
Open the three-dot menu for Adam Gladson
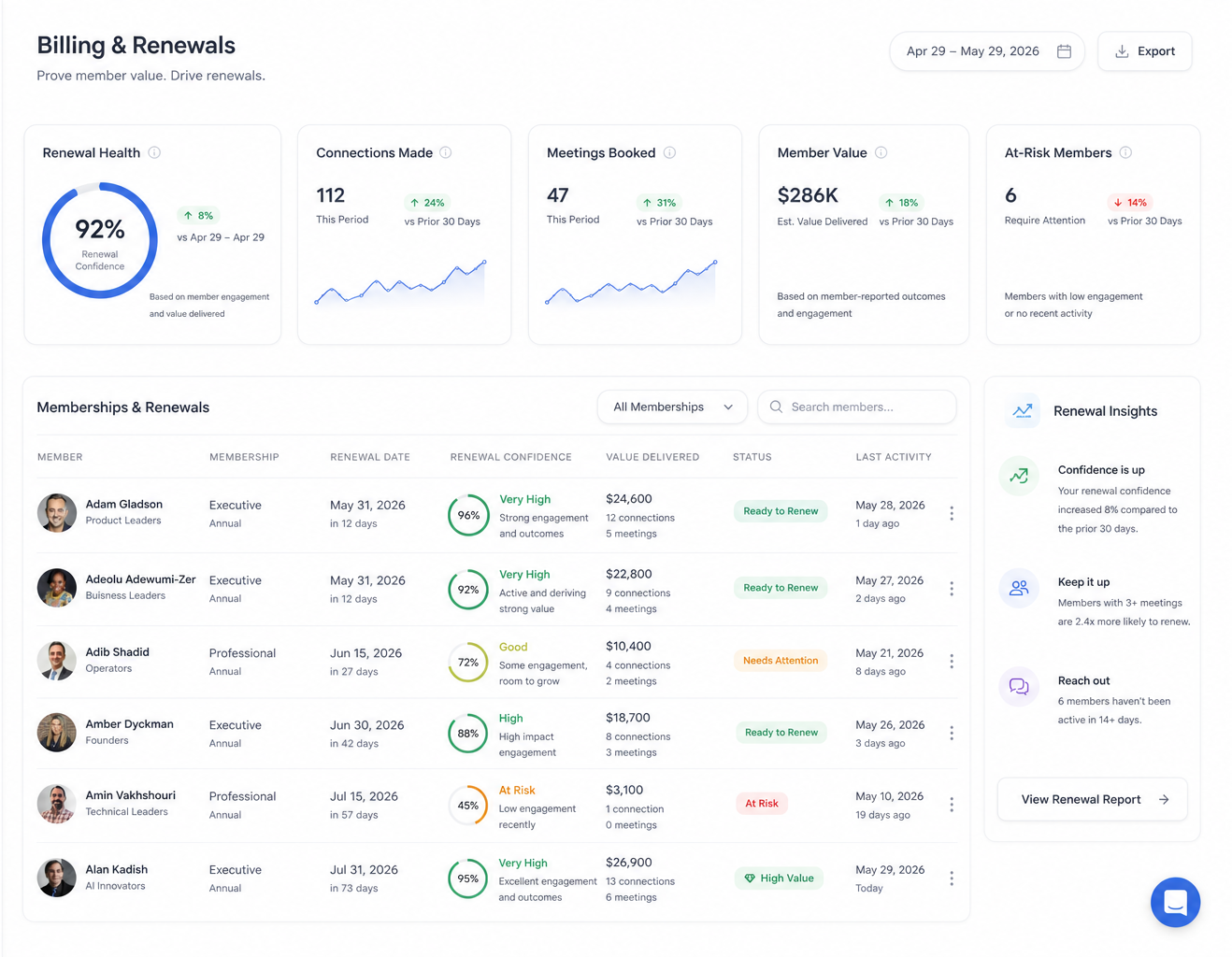tap(952, 513)
